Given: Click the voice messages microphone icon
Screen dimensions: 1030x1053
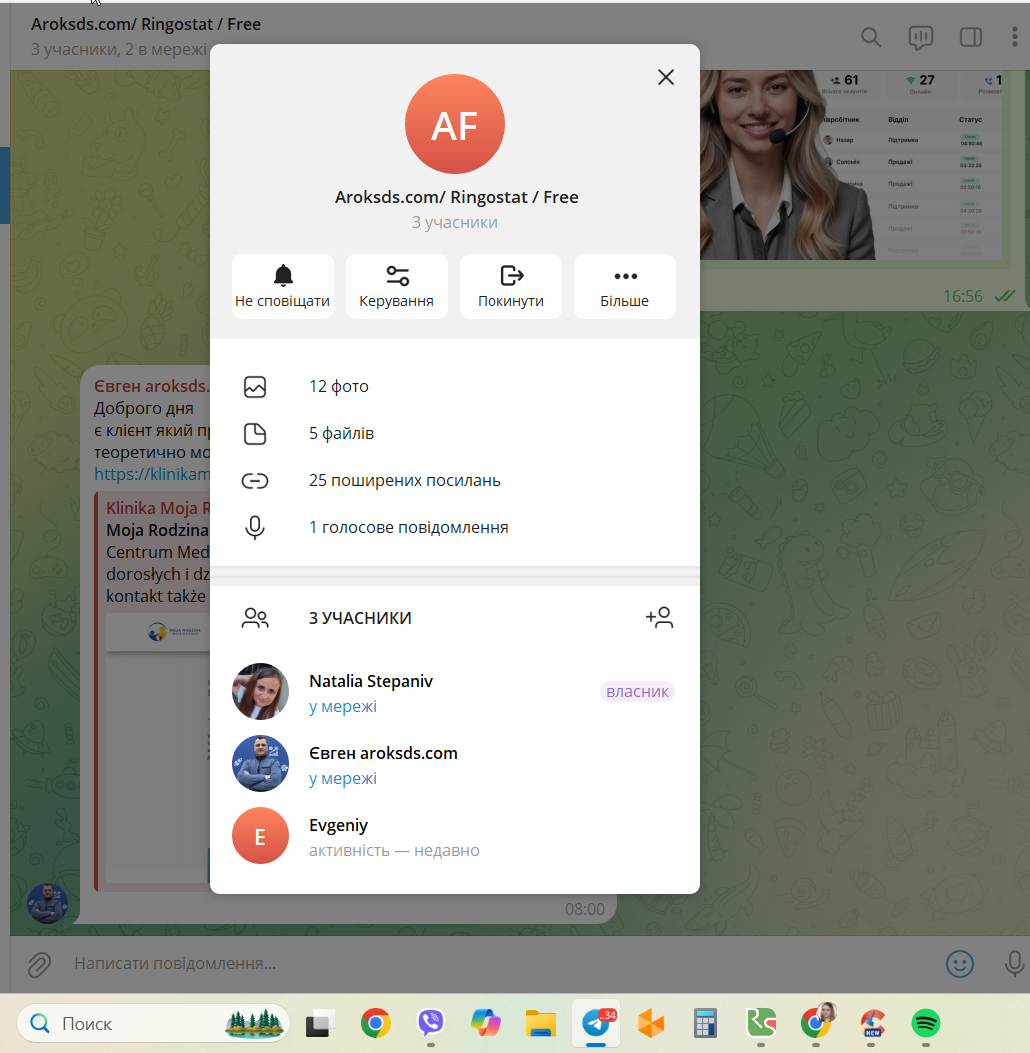Looking at the screenshot, I should [255, 528].
